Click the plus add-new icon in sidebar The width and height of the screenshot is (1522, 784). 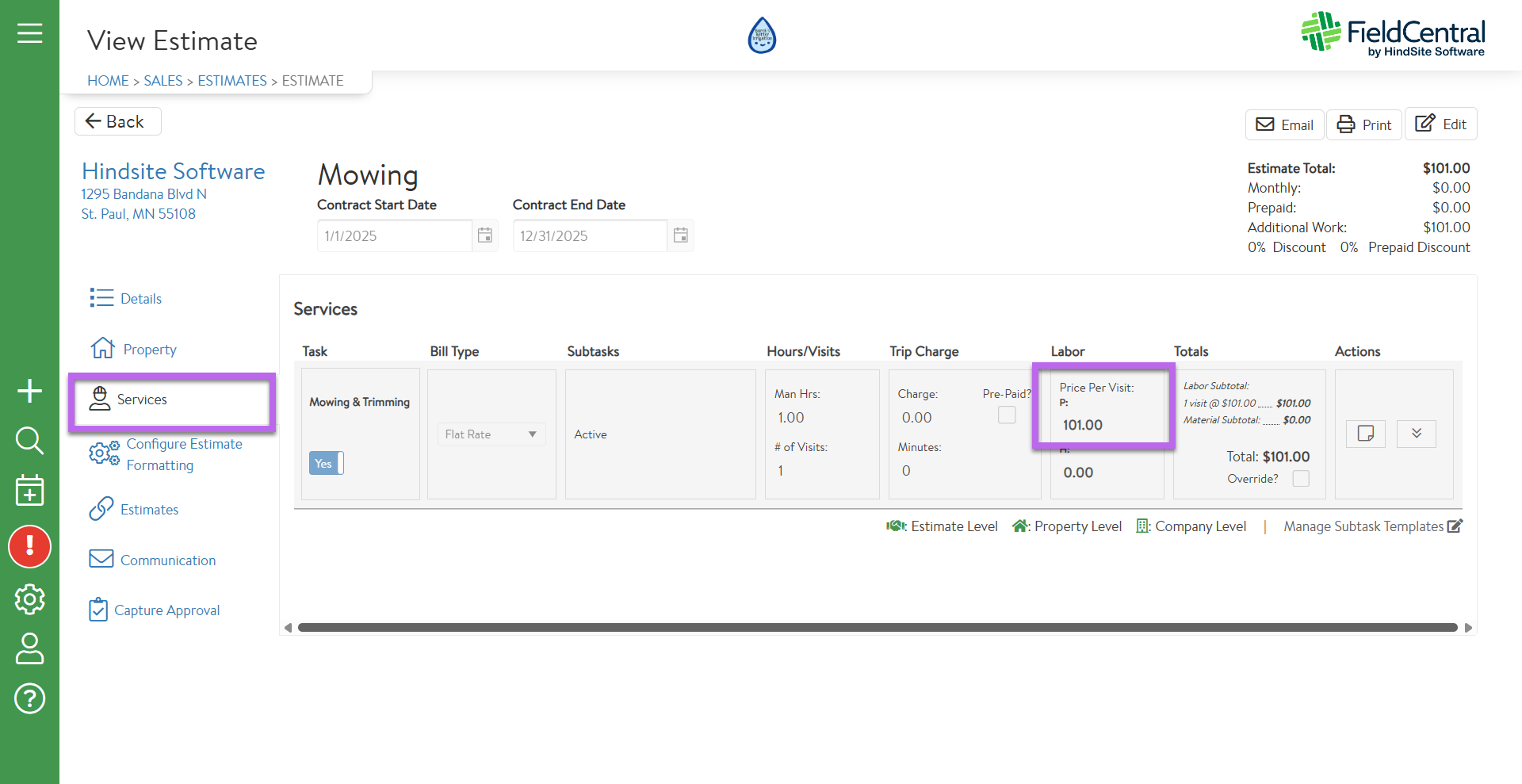click(29, 391)
